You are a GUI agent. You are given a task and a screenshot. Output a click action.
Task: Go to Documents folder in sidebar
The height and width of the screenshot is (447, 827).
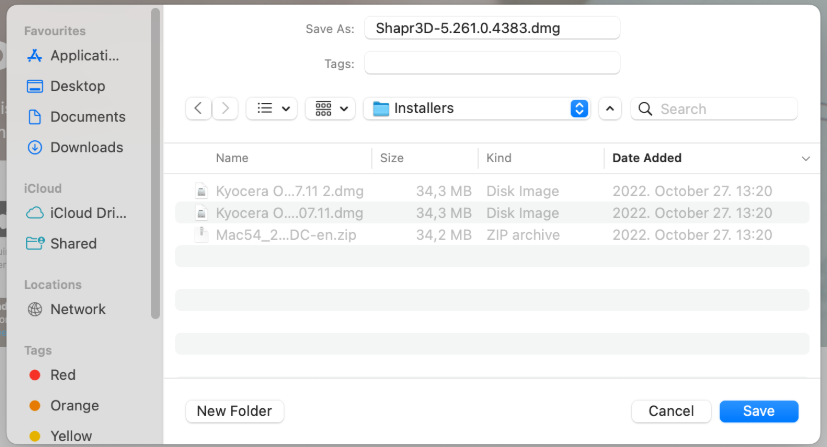click(x=88, y=116)
